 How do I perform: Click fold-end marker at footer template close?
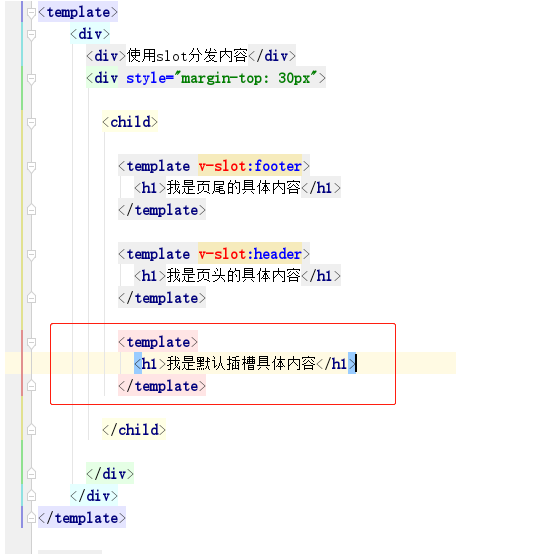[31, 210]
